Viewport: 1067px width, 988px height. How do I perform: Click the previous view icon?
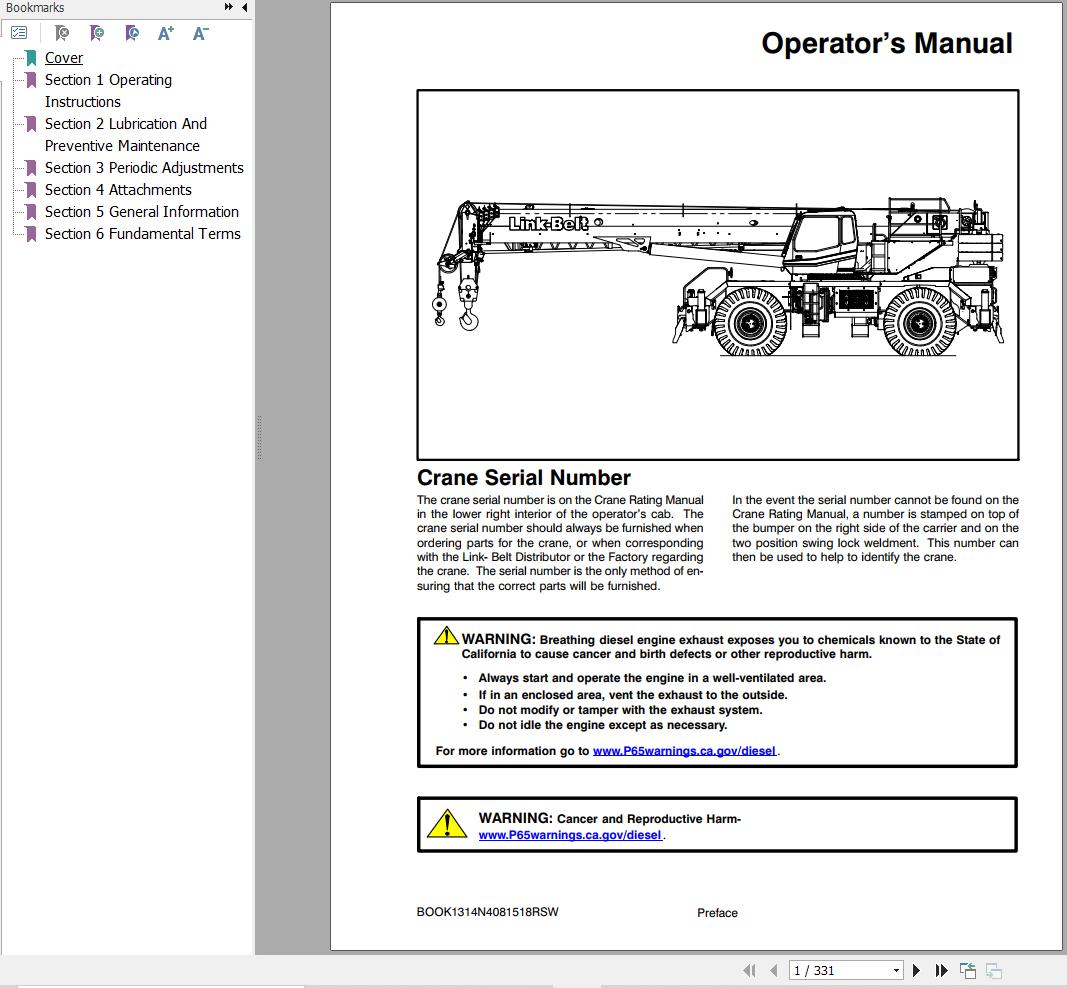[x=968, y=969]
